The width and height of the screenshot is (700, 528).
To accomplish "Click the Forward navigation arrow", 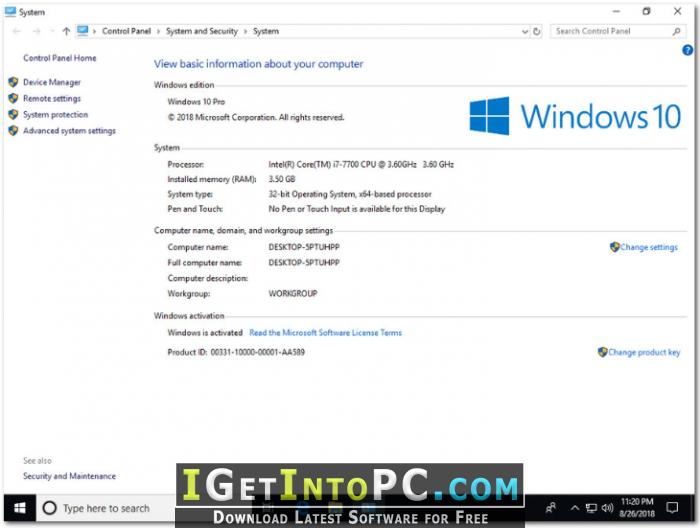I will click(37, 31).
